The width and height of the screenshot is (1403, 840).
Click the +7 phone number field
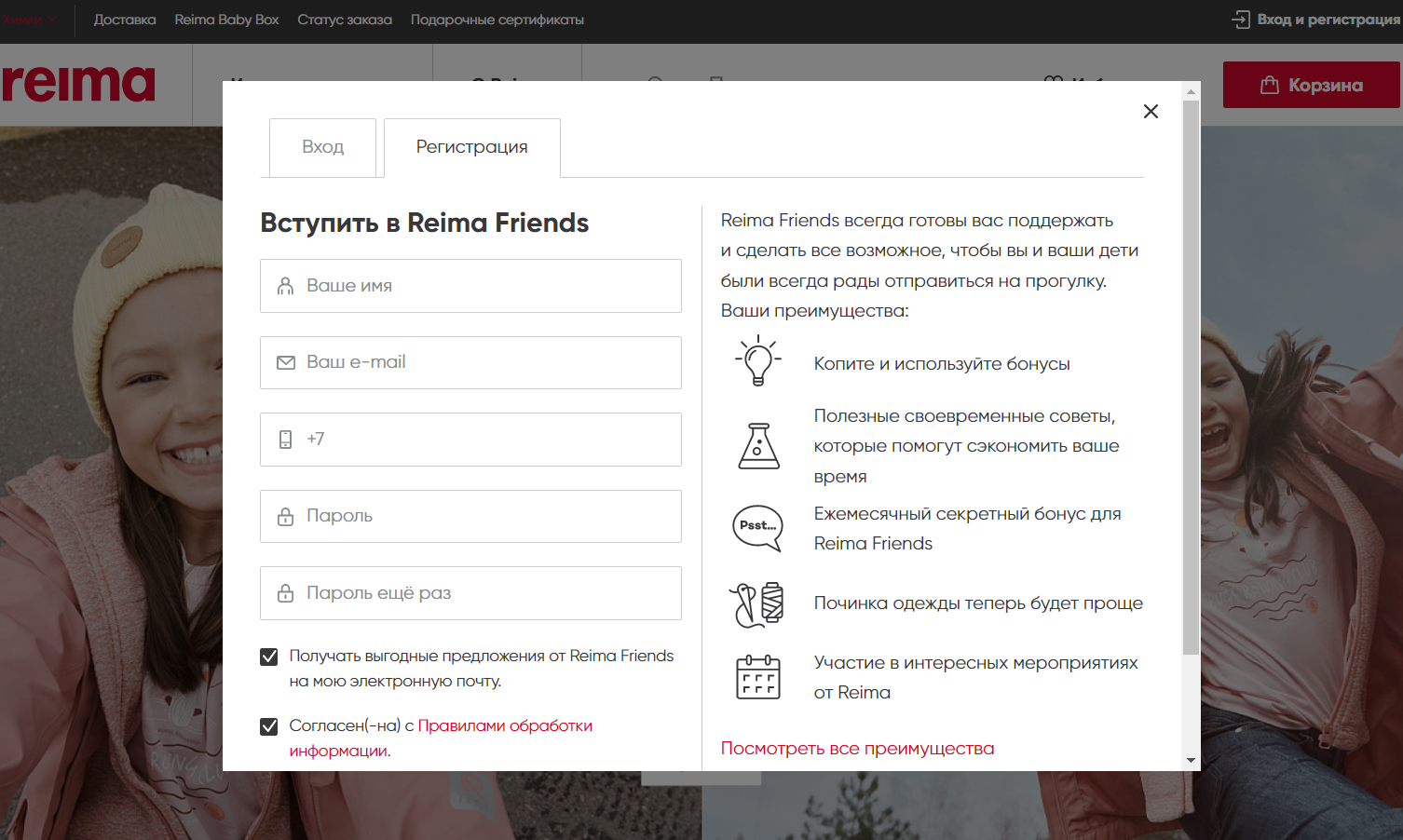coord(470,440)
